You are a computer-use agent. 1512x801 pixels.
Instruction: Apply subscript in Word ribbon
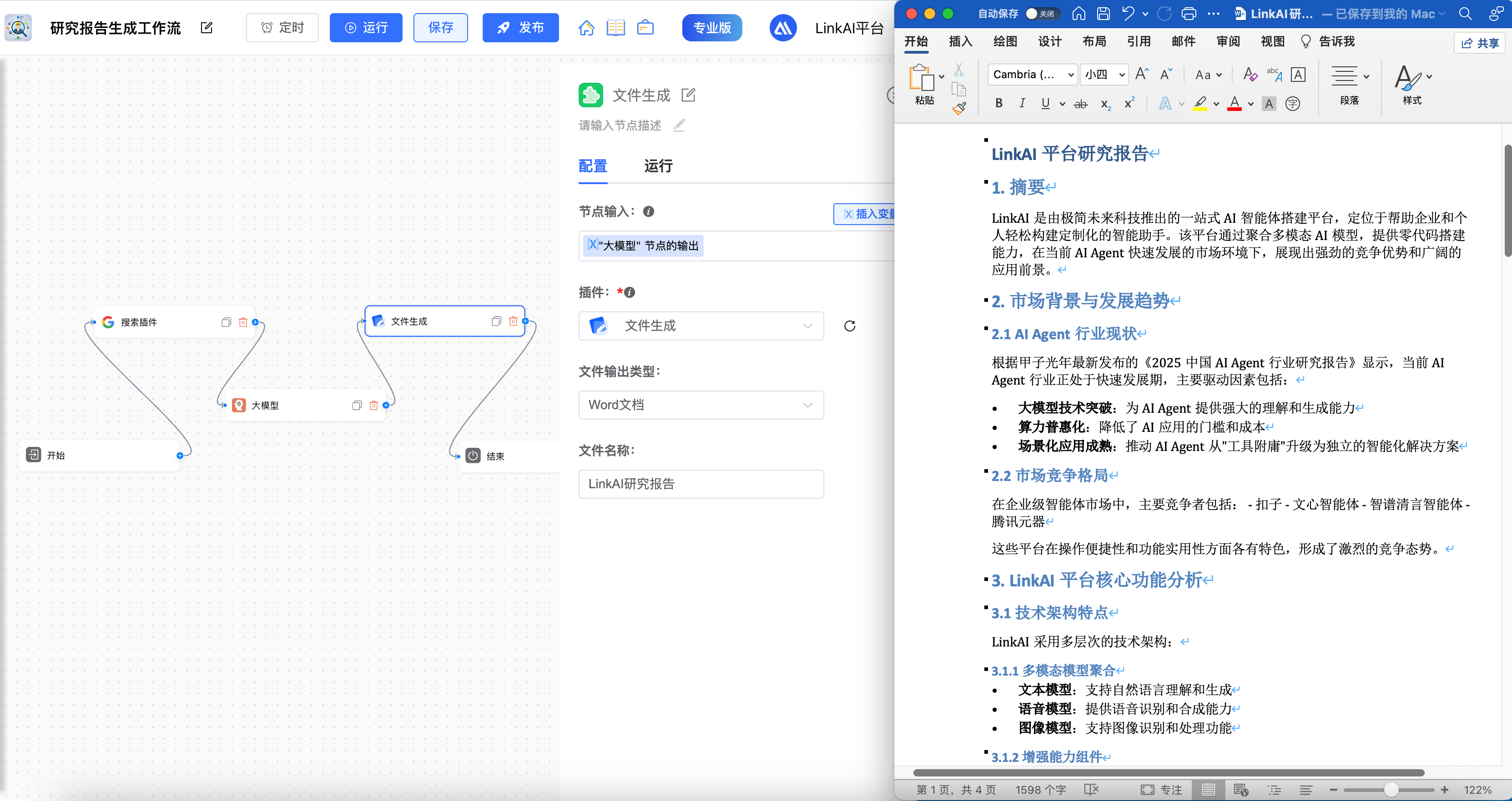[1105, 104]
